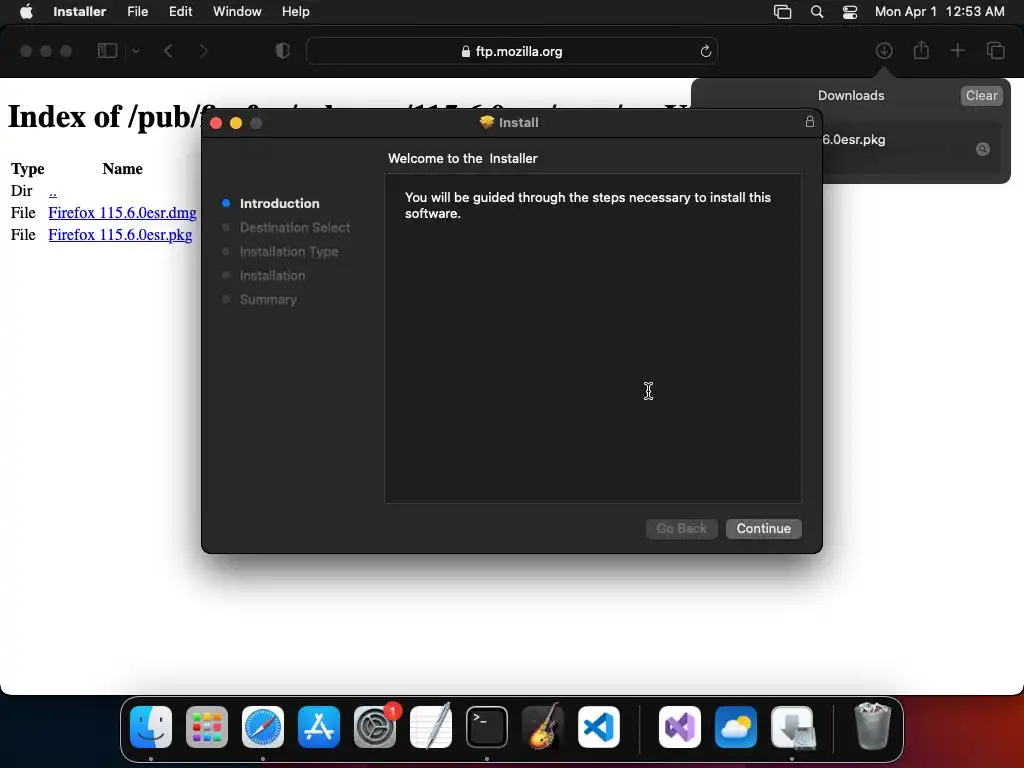Open the File menu

[x=137, y=12]
